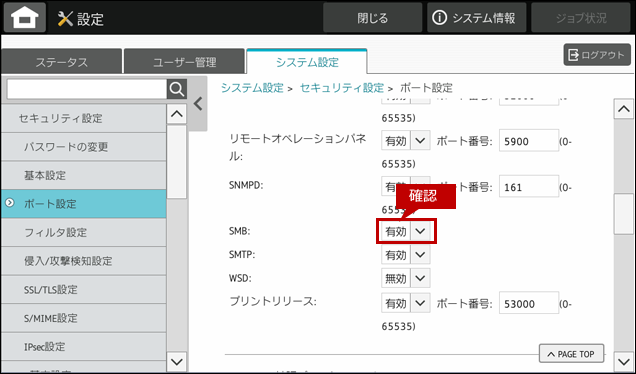Viewport: 636px width, 374px height.
Task: Click the プリントリリース: label
Action: pos(273,301)
